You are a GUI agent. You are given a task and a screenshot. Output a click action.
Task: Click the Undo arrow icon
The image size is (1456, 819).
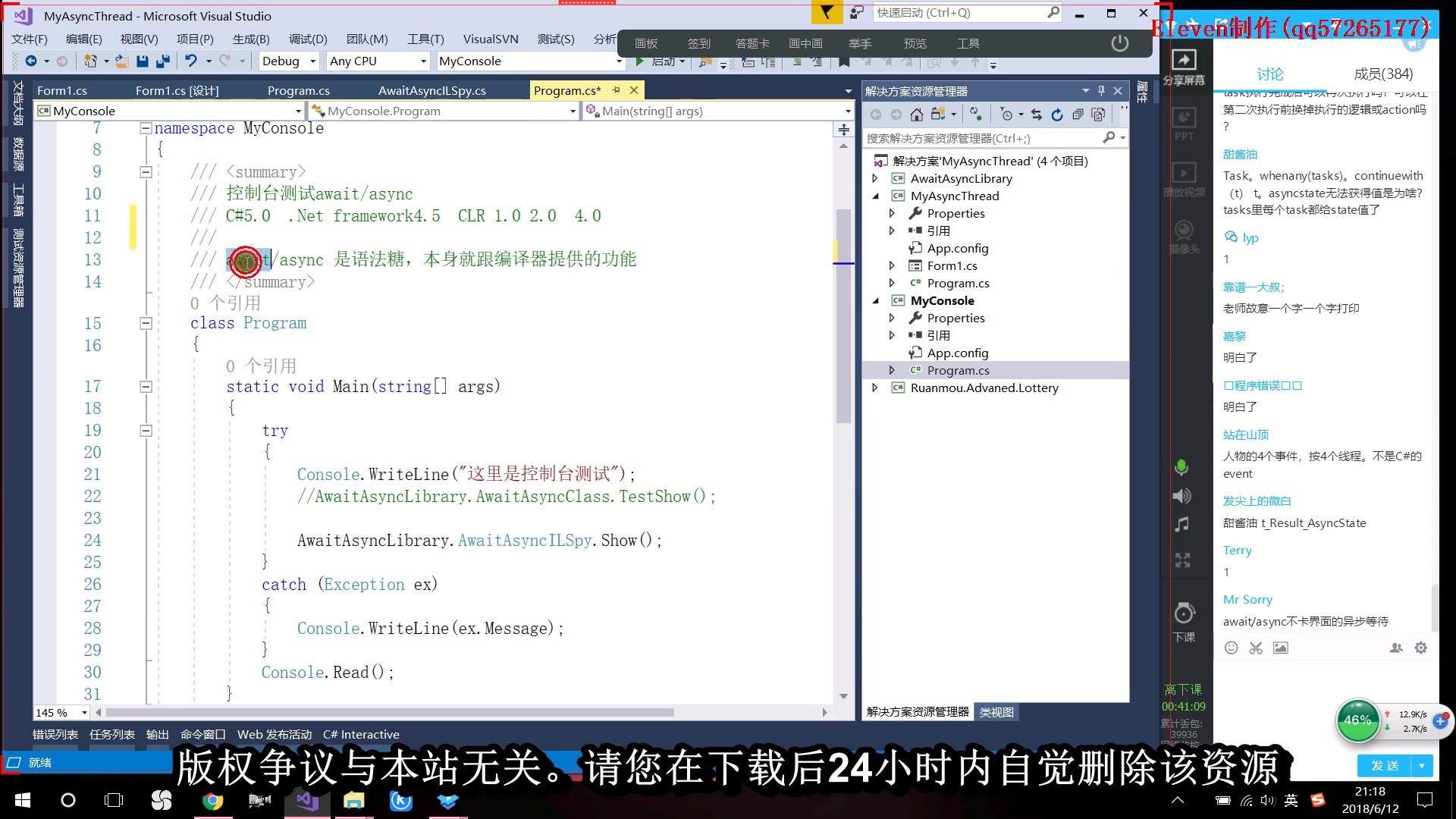click(x=191, y=61)
